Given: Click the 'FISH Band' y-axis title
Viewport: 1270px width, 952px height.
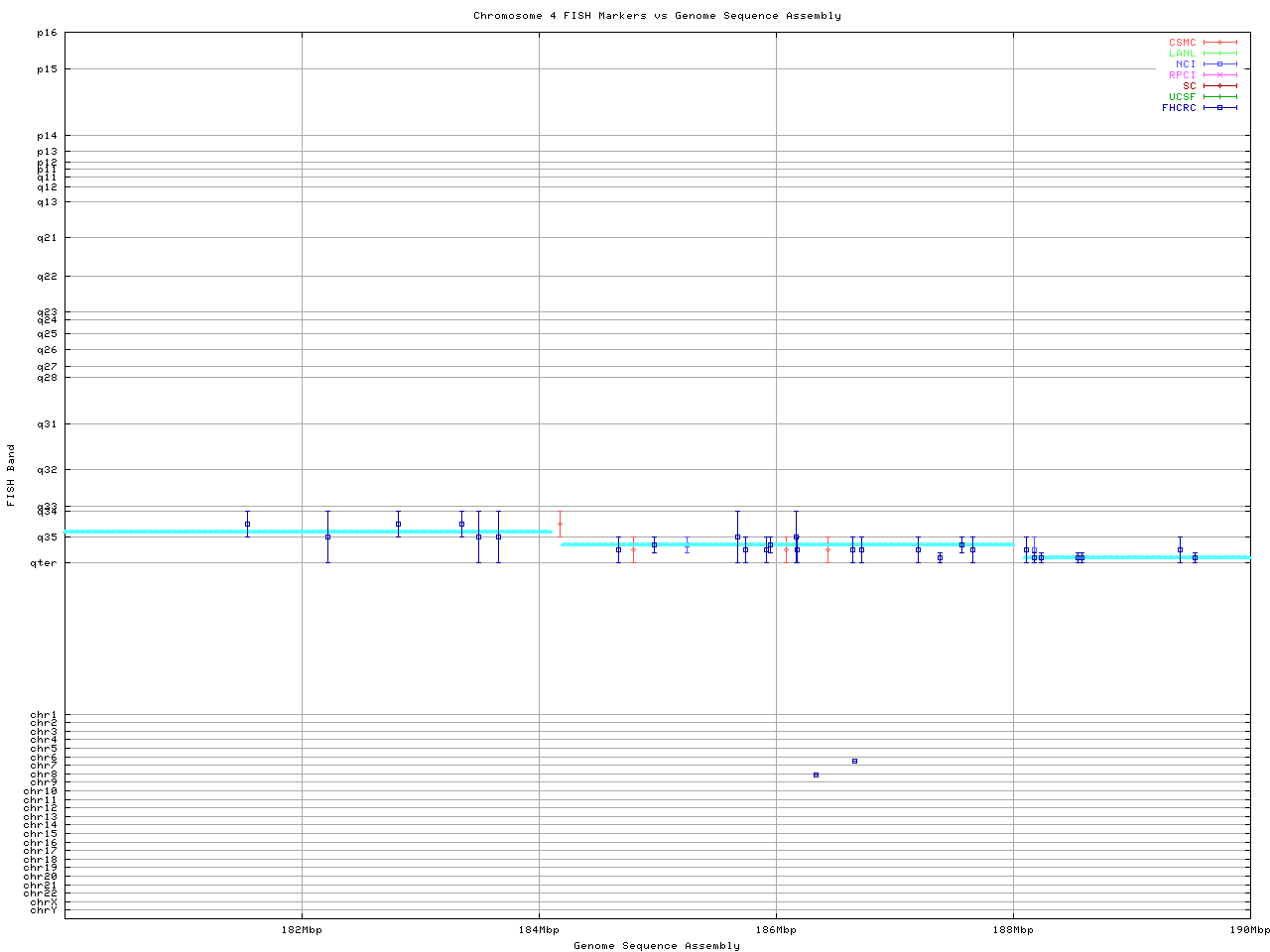Looking at the screenshot, I should 12,475.
